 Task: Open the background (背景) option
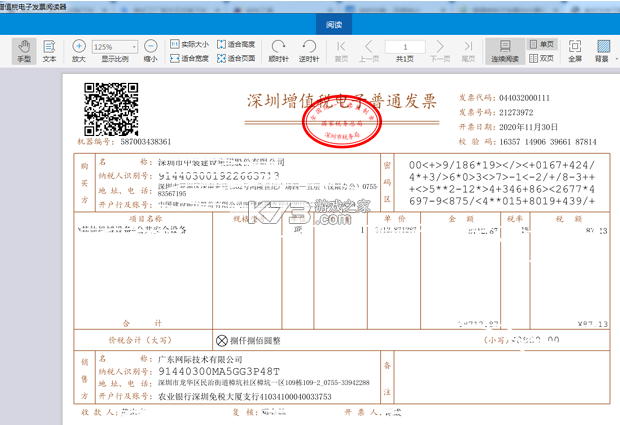(603, 51)
